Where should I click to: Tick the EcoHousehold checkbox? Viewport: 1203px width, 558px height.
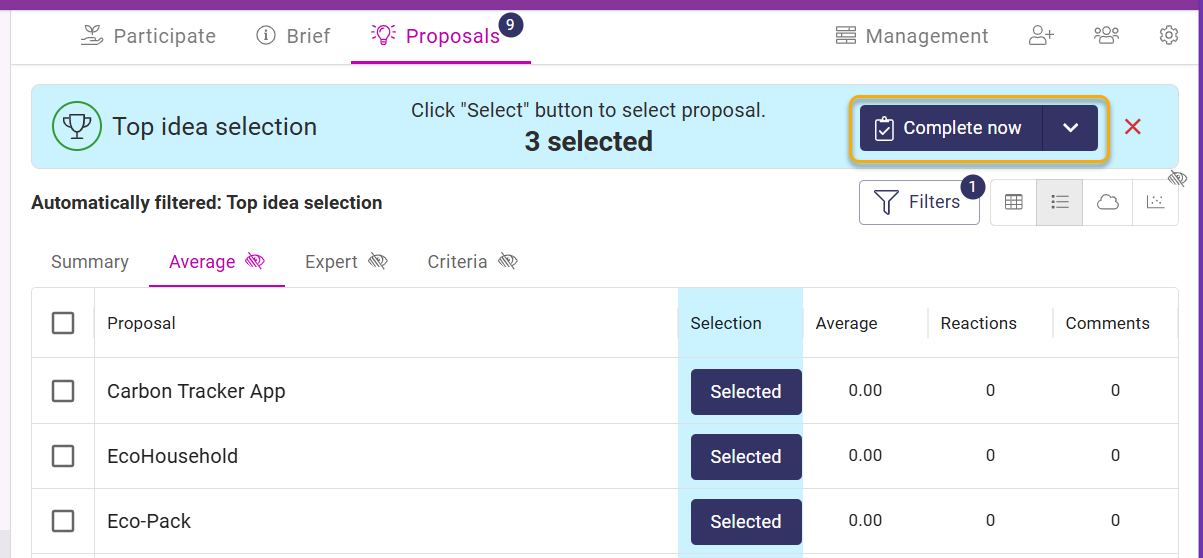(x=63, y=456)
